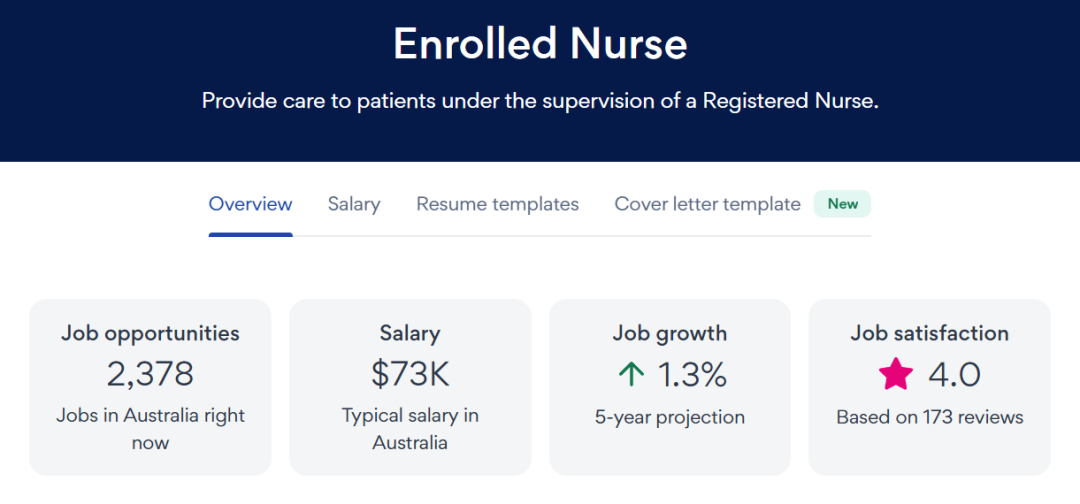The image size is (1080, 504).
Task: Switch to the Overview tab
Action: pos(250,204)
